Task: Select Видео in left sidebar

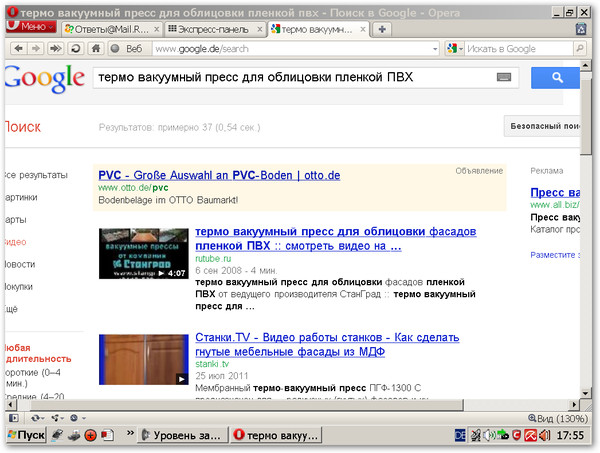Action: click(x=16, y=242)
